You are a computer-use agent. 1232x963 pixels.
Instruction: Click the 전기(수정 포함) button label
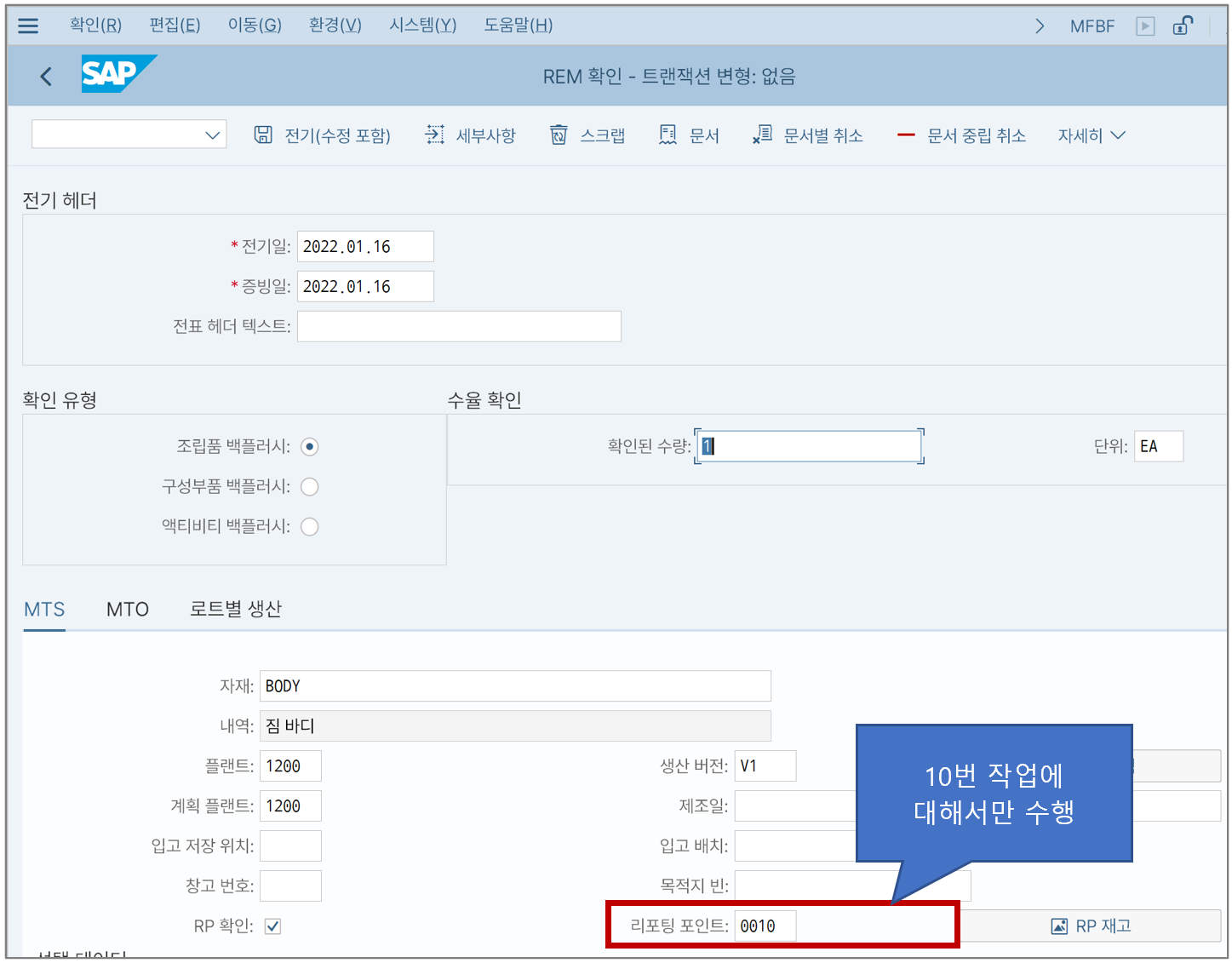[337, 135]
